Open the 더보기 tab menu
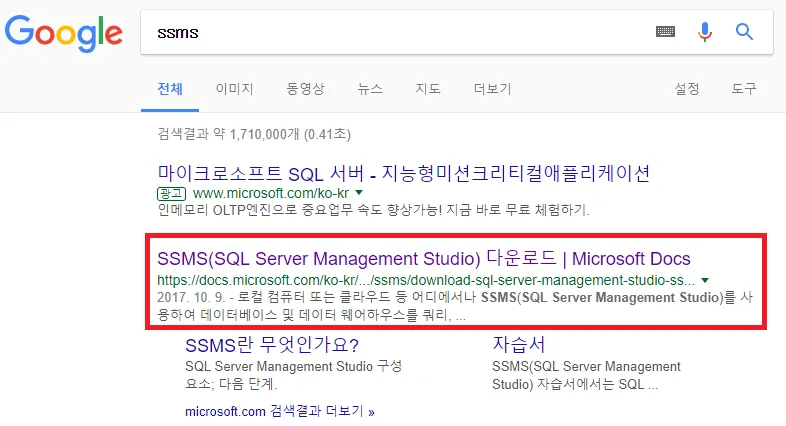786x426 pixels. [x=492, y=89]
